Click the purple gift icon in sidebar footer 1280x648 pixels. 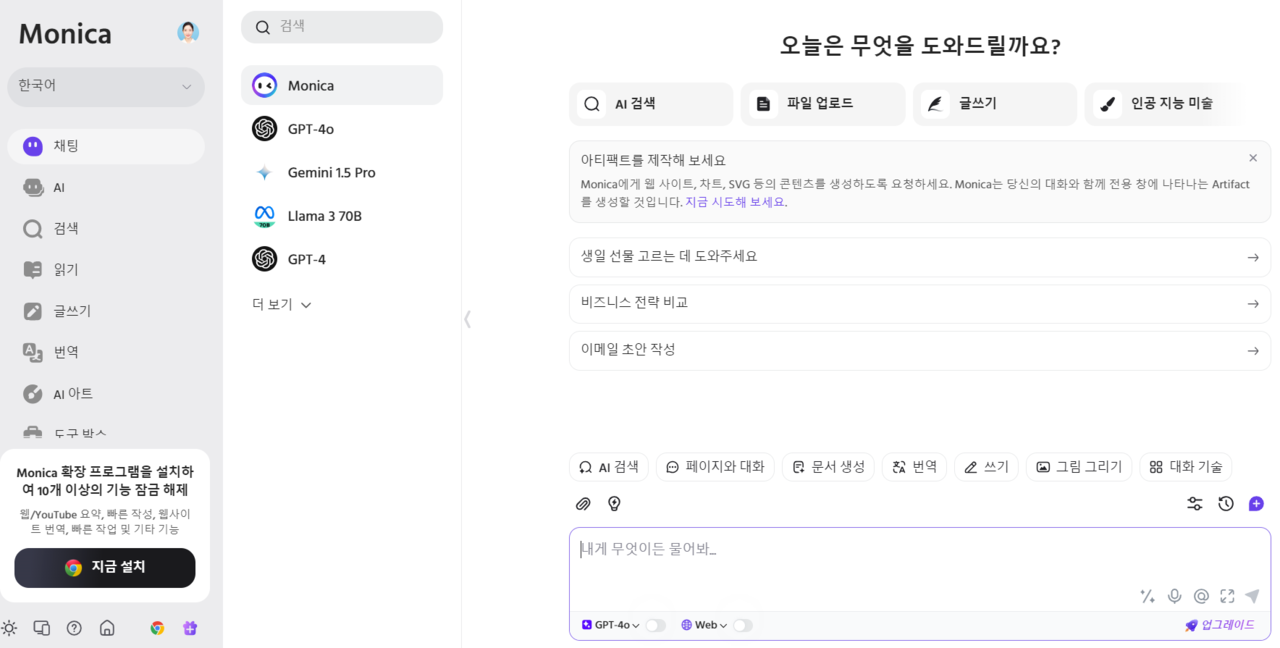click(x=190, y=628)
